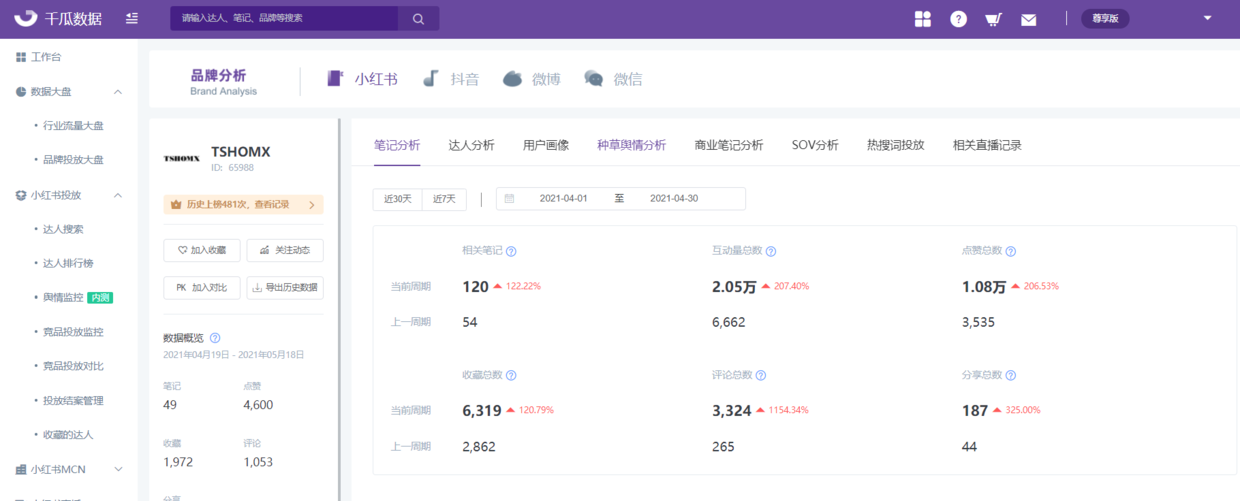Screen dimensions: 1240x501
Task: Switch to 笔记分析 tab
Action: click(397, 145)
